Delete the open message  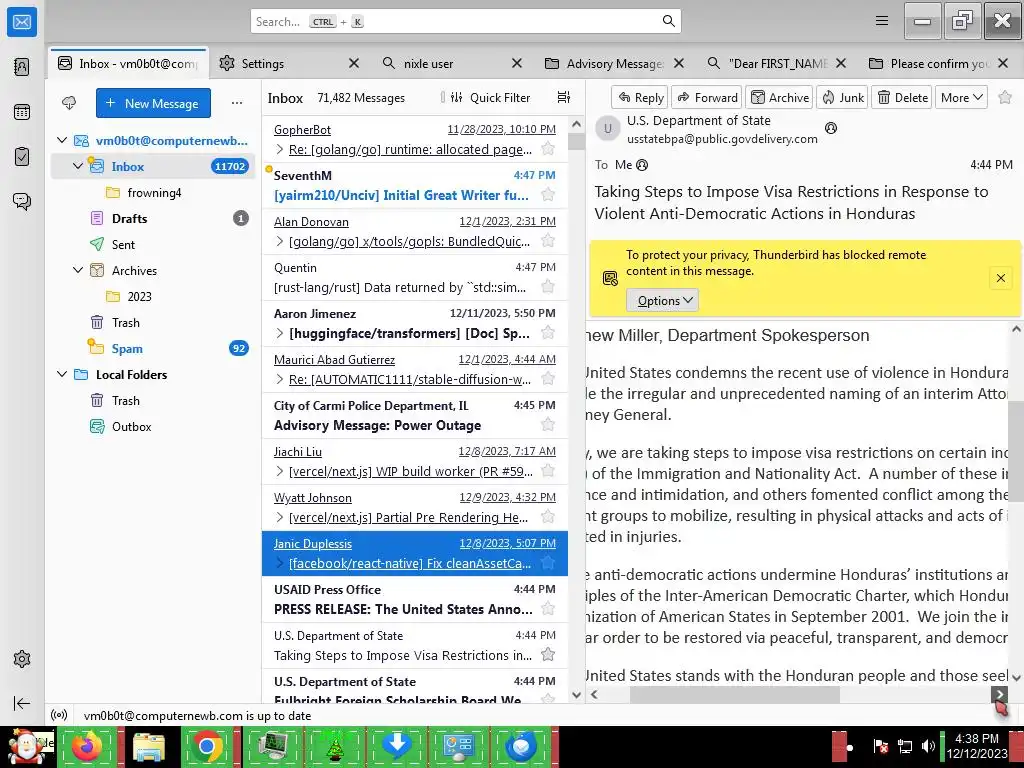click(x=903, y=97)
